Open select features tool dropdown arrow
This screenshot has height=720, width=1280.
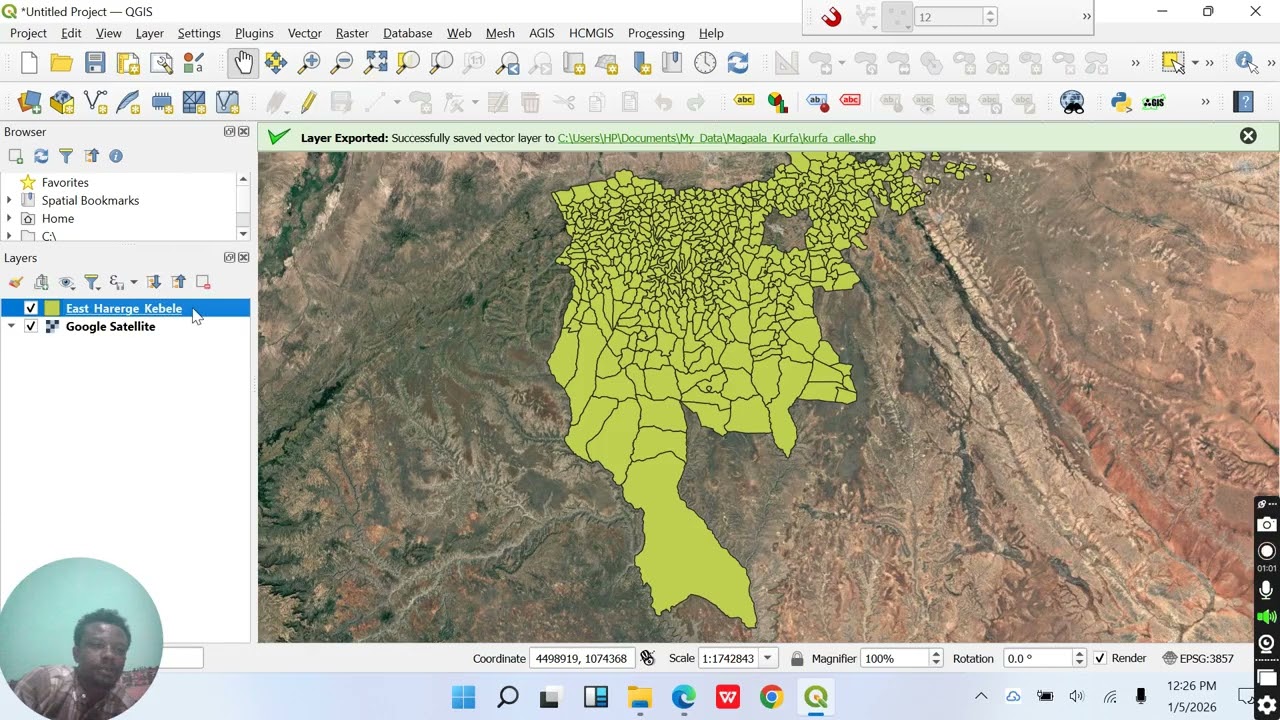1194,63
